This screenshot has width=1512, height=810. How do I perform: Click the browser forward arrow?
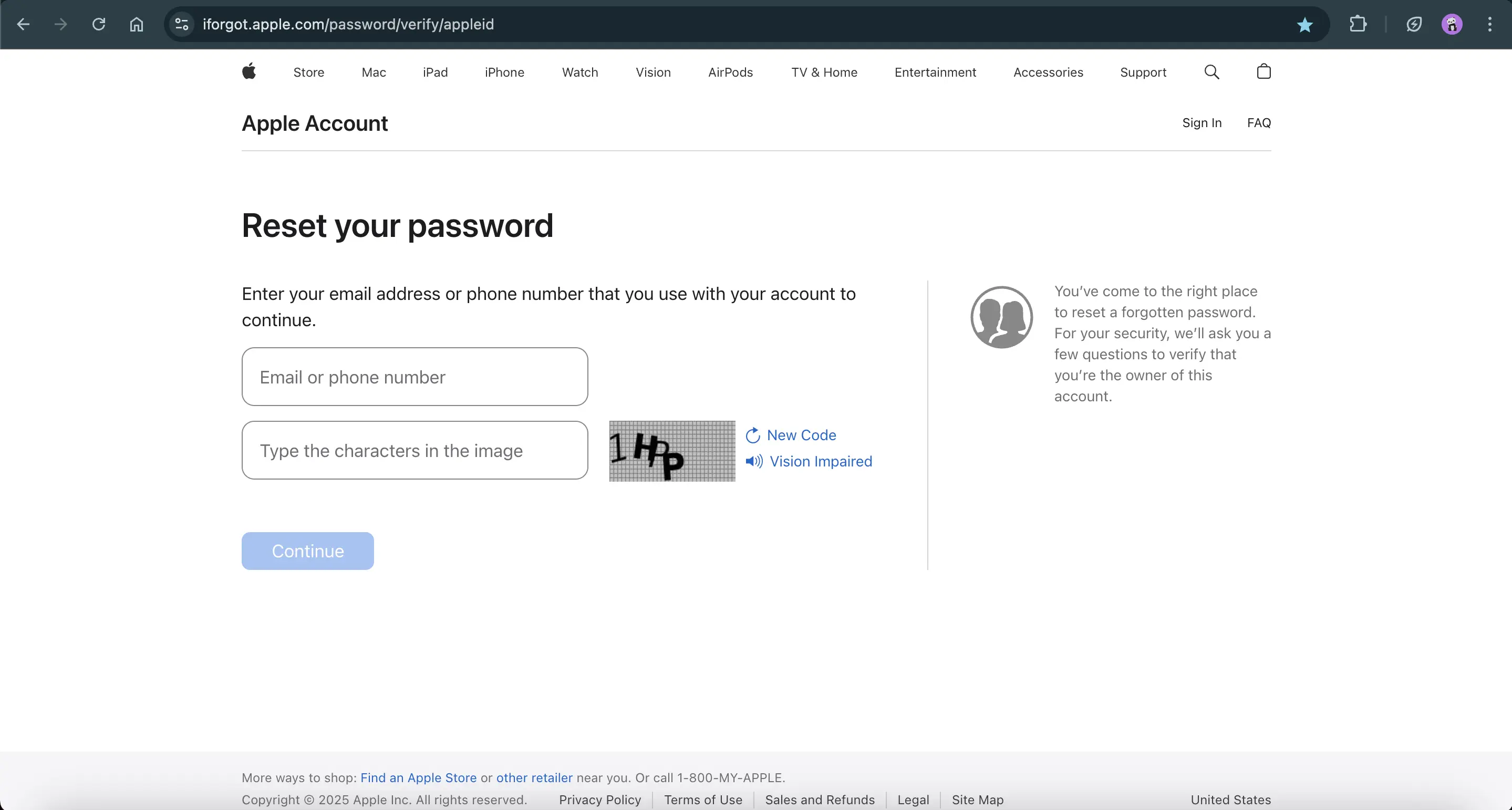[x=60, y=24]
